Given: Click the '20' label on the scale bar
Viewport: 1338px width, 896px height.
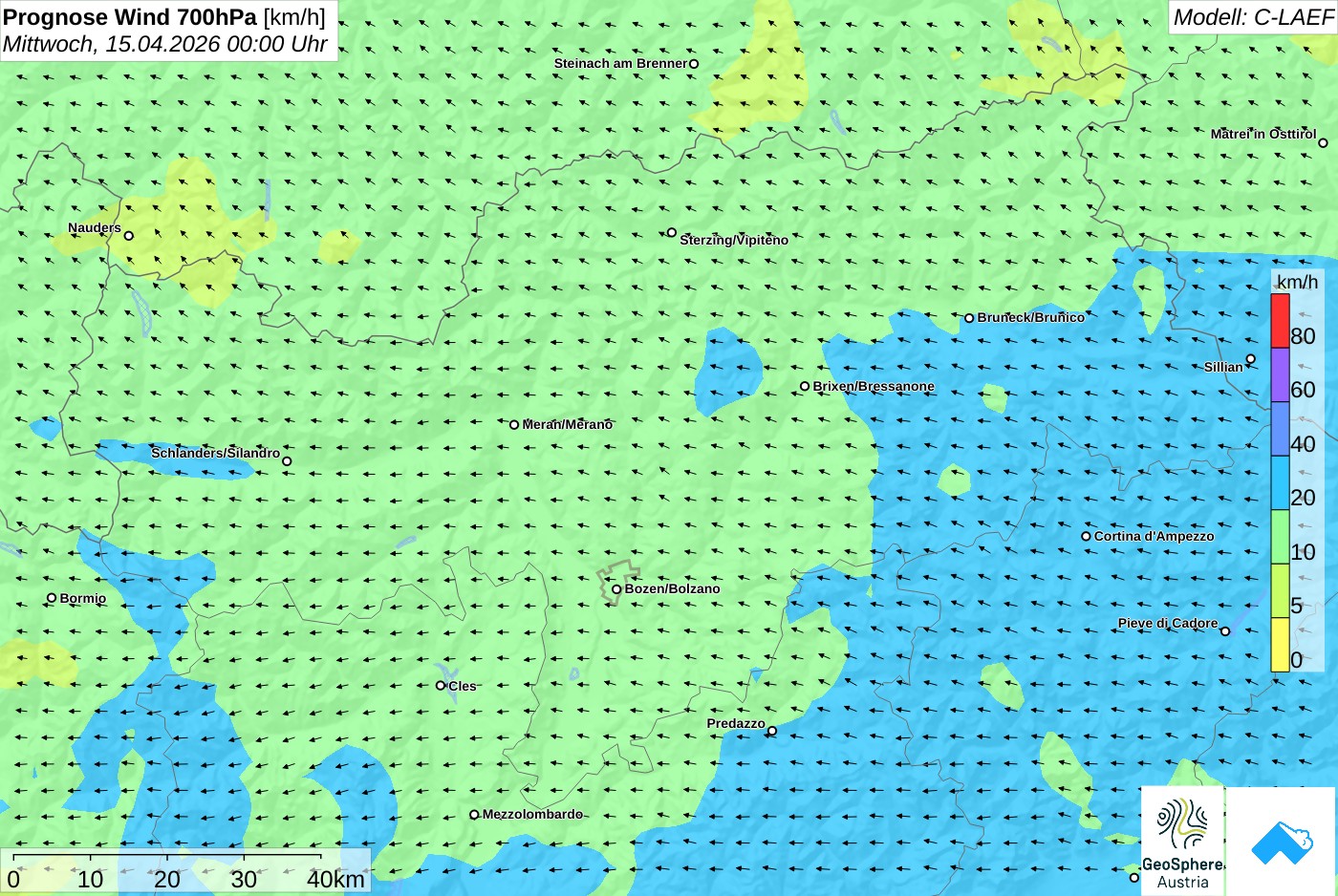Looking at the screenshot, I should tap(167, 880).
